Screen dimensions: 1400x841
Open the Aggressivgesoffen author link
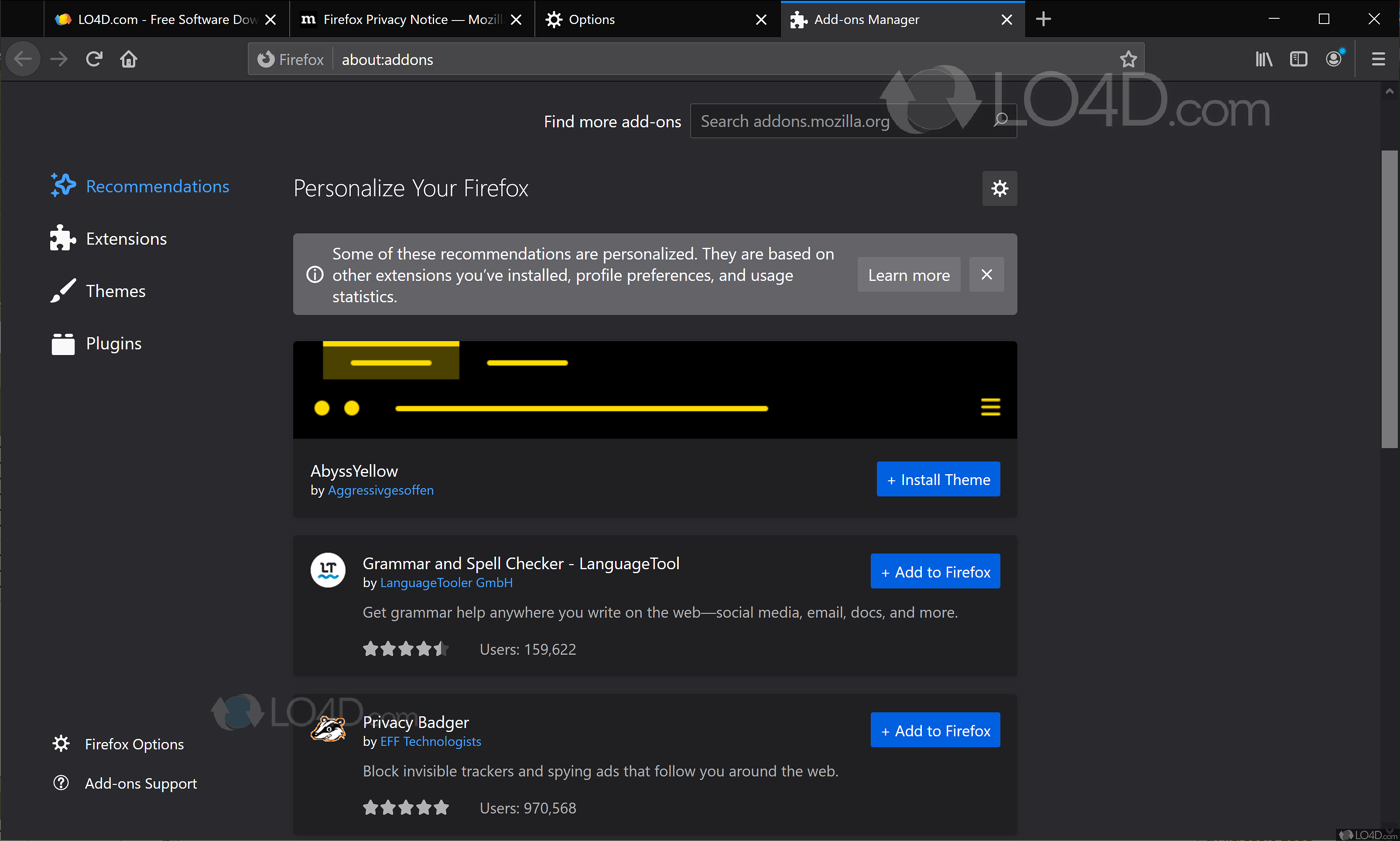(381, 490)
